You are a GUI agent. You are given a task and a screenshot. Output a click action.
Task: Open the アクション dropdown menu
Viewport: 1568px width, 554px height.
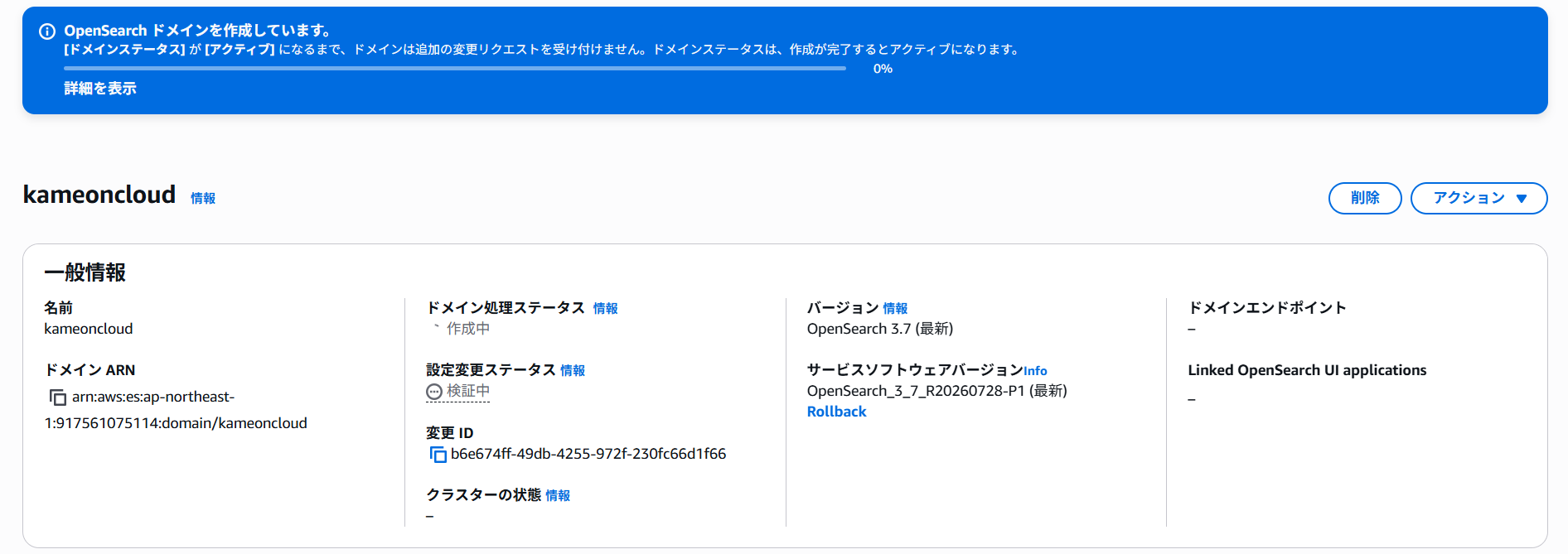click(1478, 198)
